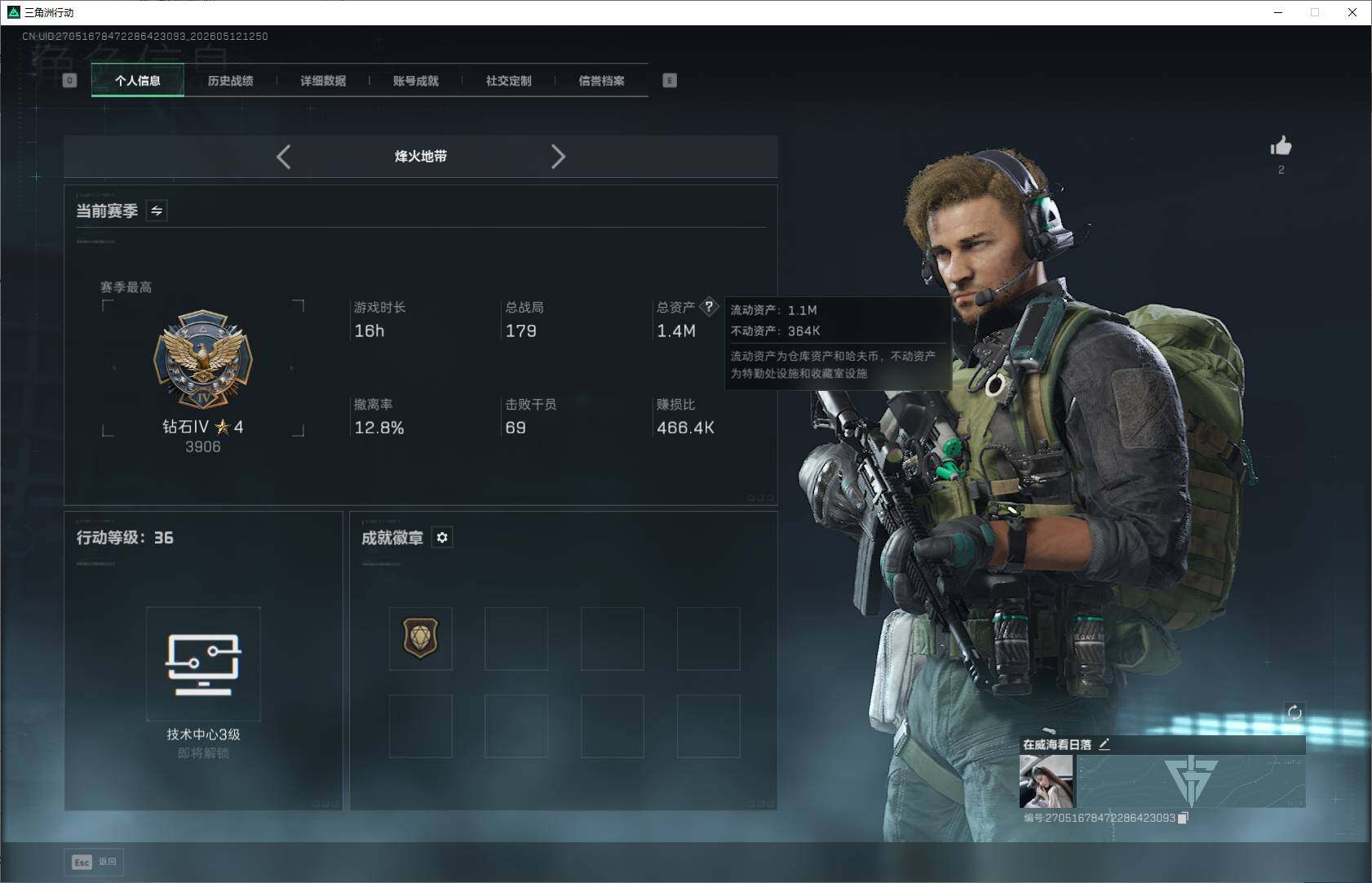Viewport: 1372px width, 883px height.
Task: Like the profile with thumbs-up icon
Action: [1281, 146]
